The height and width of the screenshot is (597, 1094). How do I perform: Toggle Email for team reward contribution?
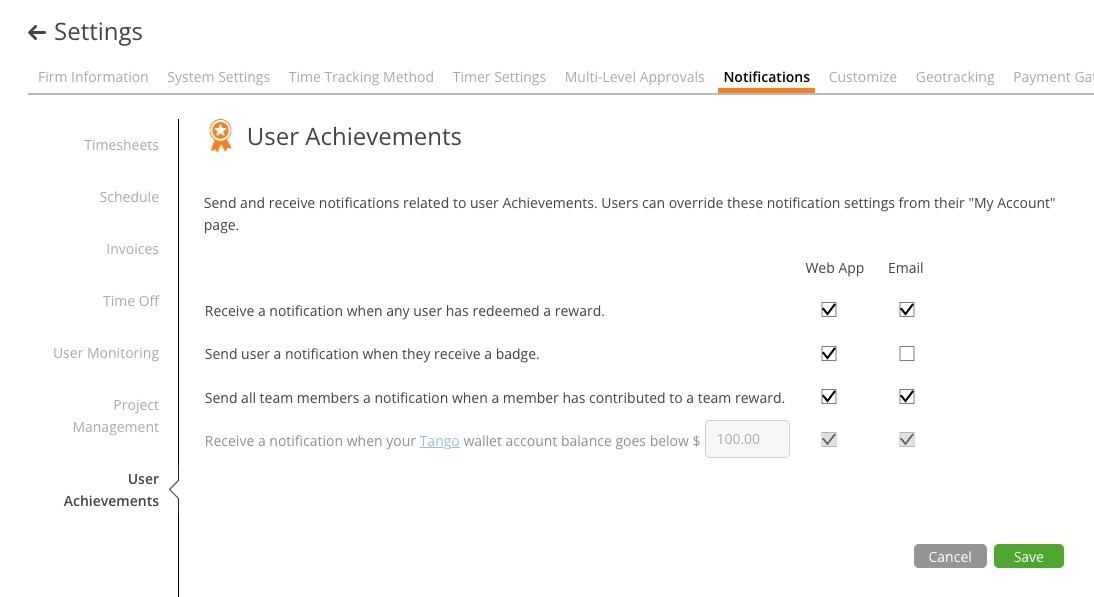[906, 397]
